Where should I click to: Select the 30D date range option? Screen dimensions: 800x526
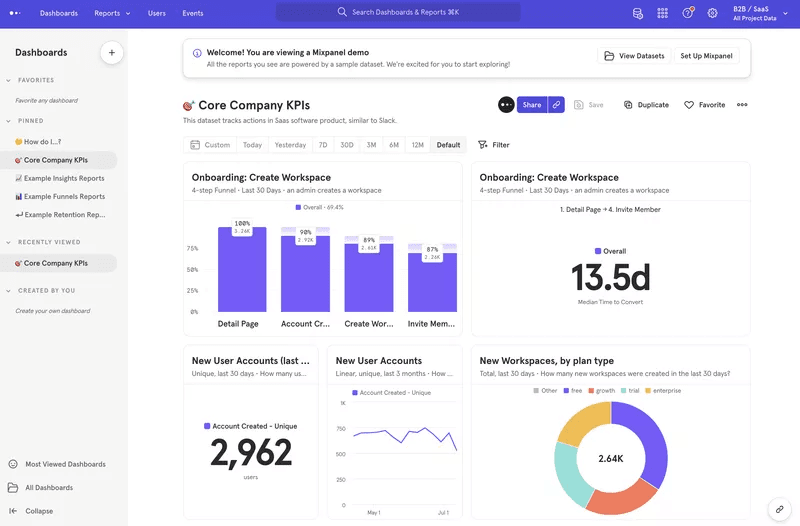[x=346, y=145]
